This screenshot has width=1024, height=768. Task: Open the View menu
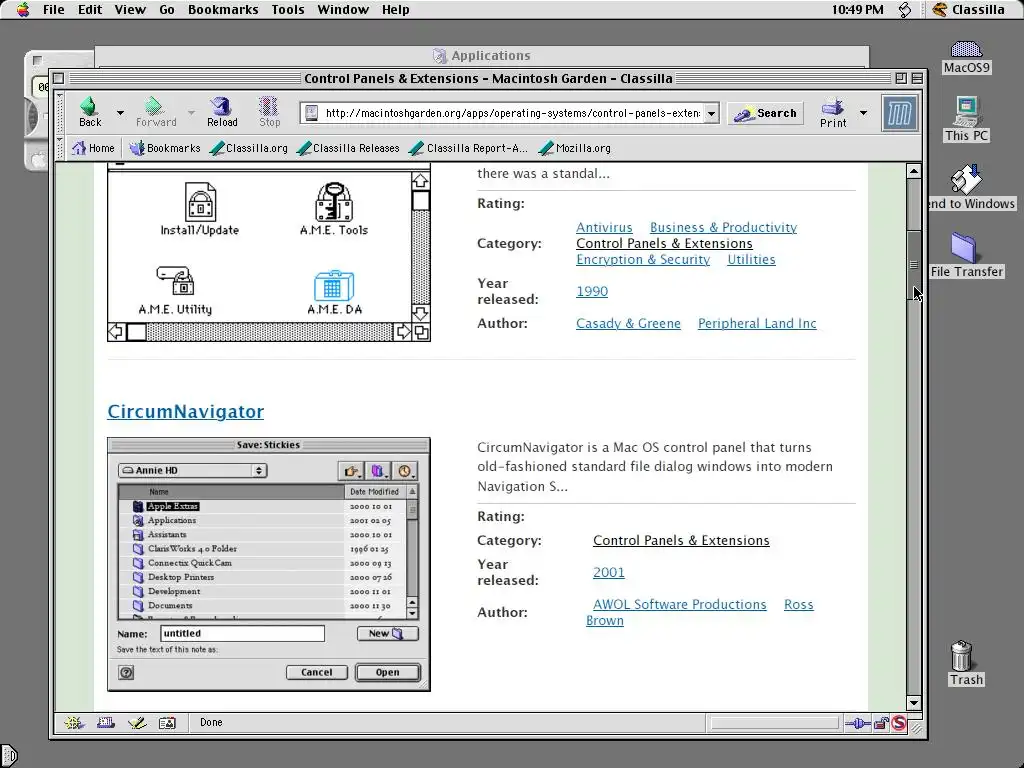click(x=130, y=9)
